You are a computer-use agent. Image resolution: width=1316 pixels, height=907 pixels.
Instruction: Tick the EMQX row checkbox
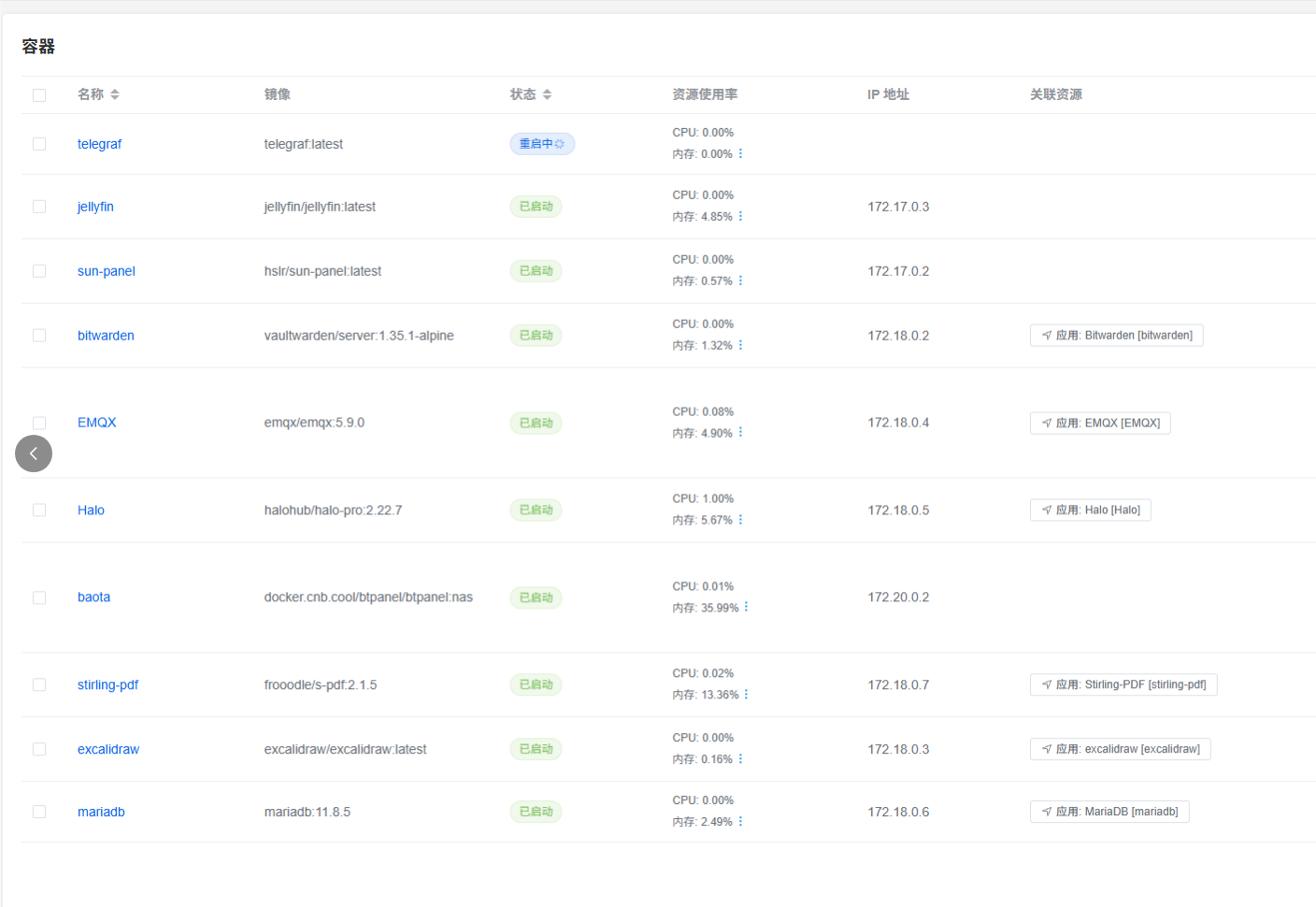coord(39,423)
